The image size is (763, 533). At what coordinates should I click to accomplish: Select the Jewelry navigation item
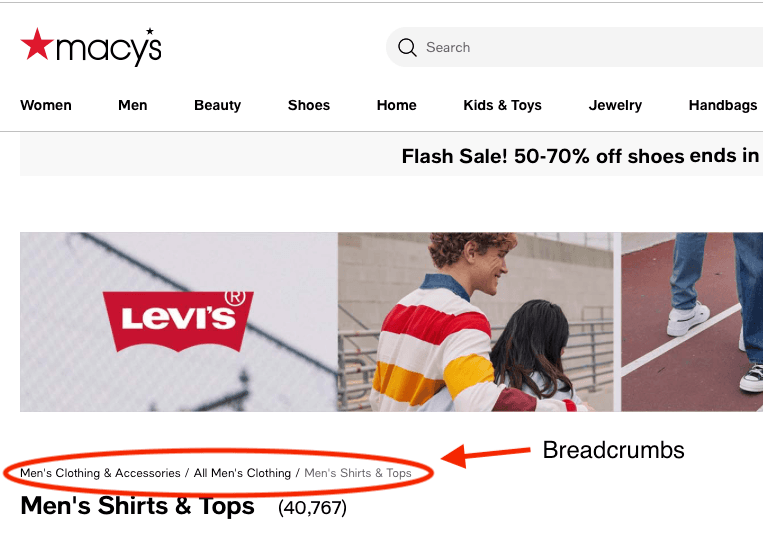tap(615, 105)
